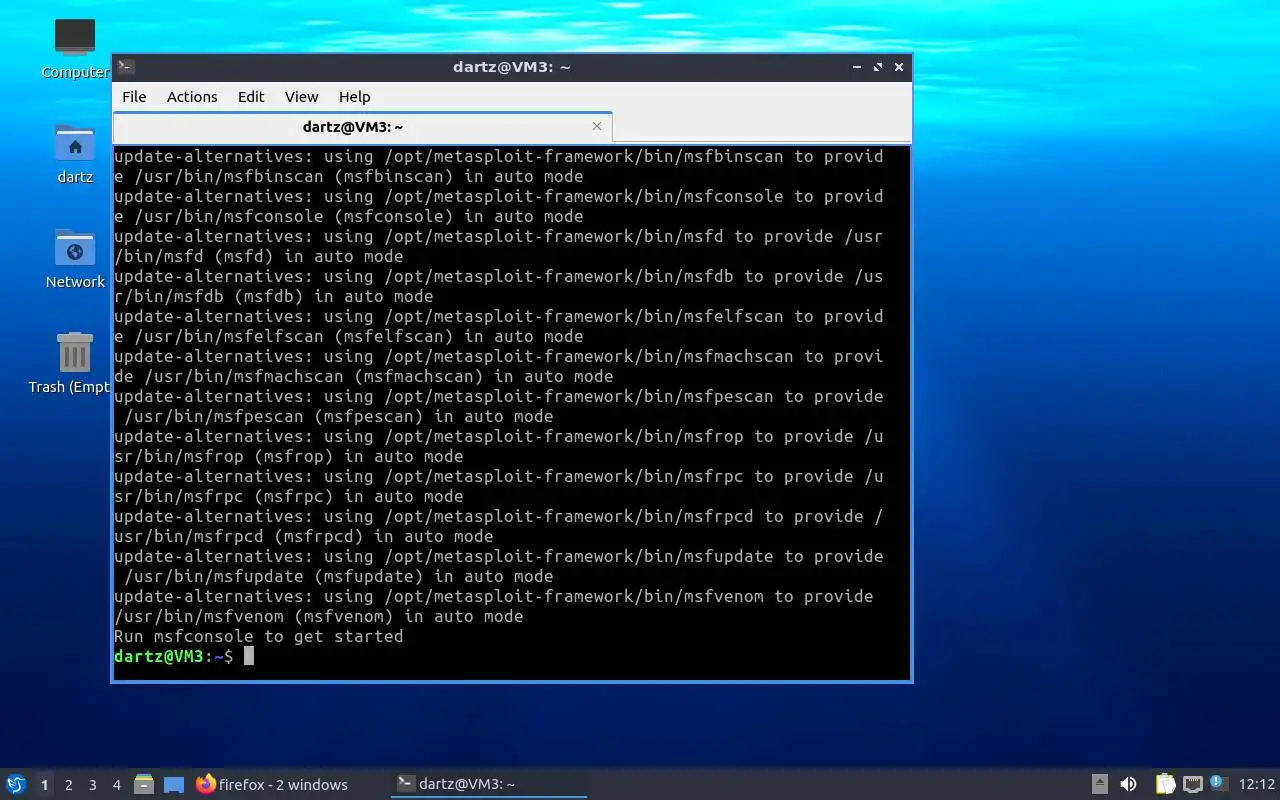Click the text "Run msfconsole to get started"
The image size is (1280, 800).
click(258, 636)
